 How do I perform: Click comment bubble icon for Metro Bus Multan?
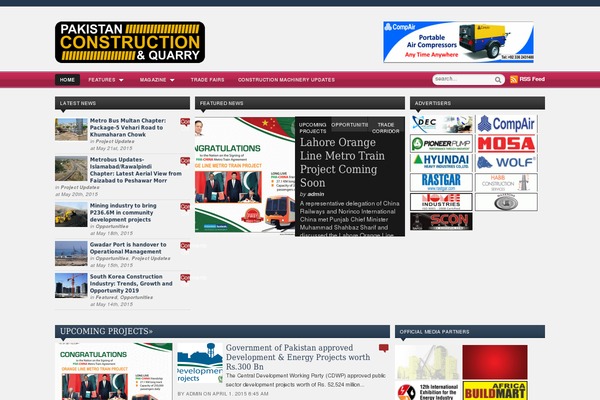[x=185, y=122]
